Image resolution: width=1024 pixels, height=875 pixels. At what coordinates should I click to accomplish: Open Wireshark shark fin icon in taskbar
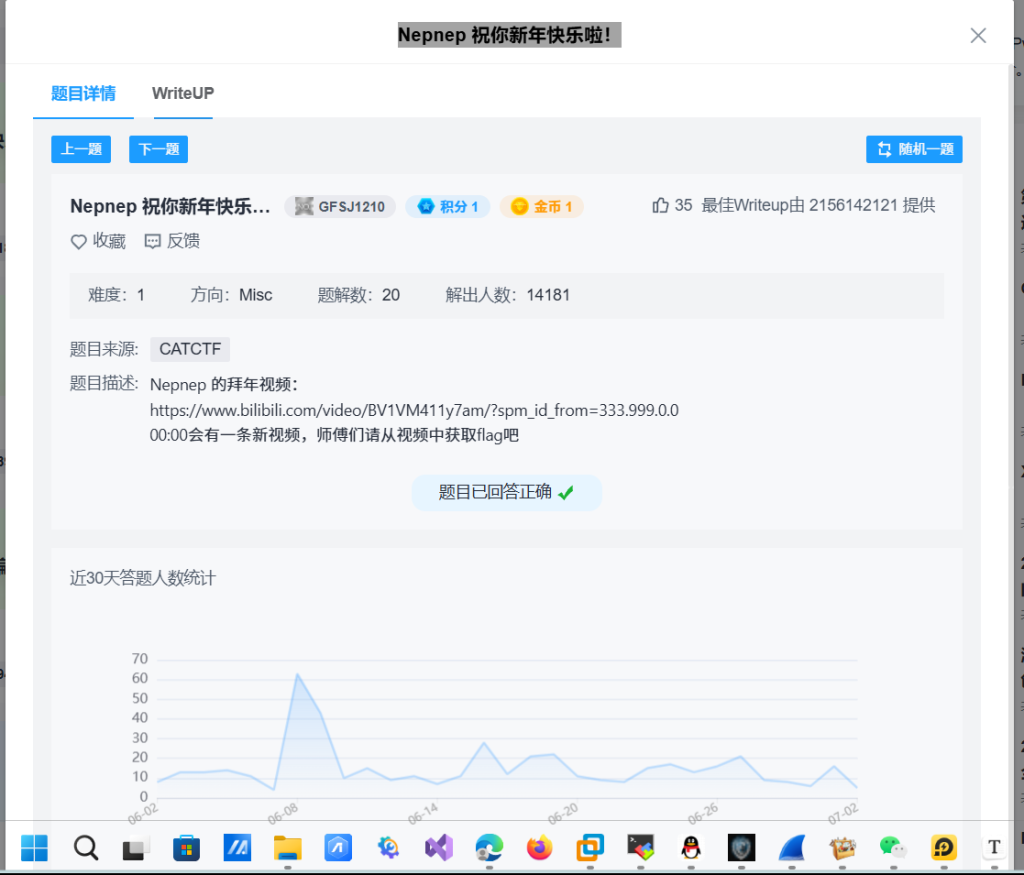pos(792,848)
